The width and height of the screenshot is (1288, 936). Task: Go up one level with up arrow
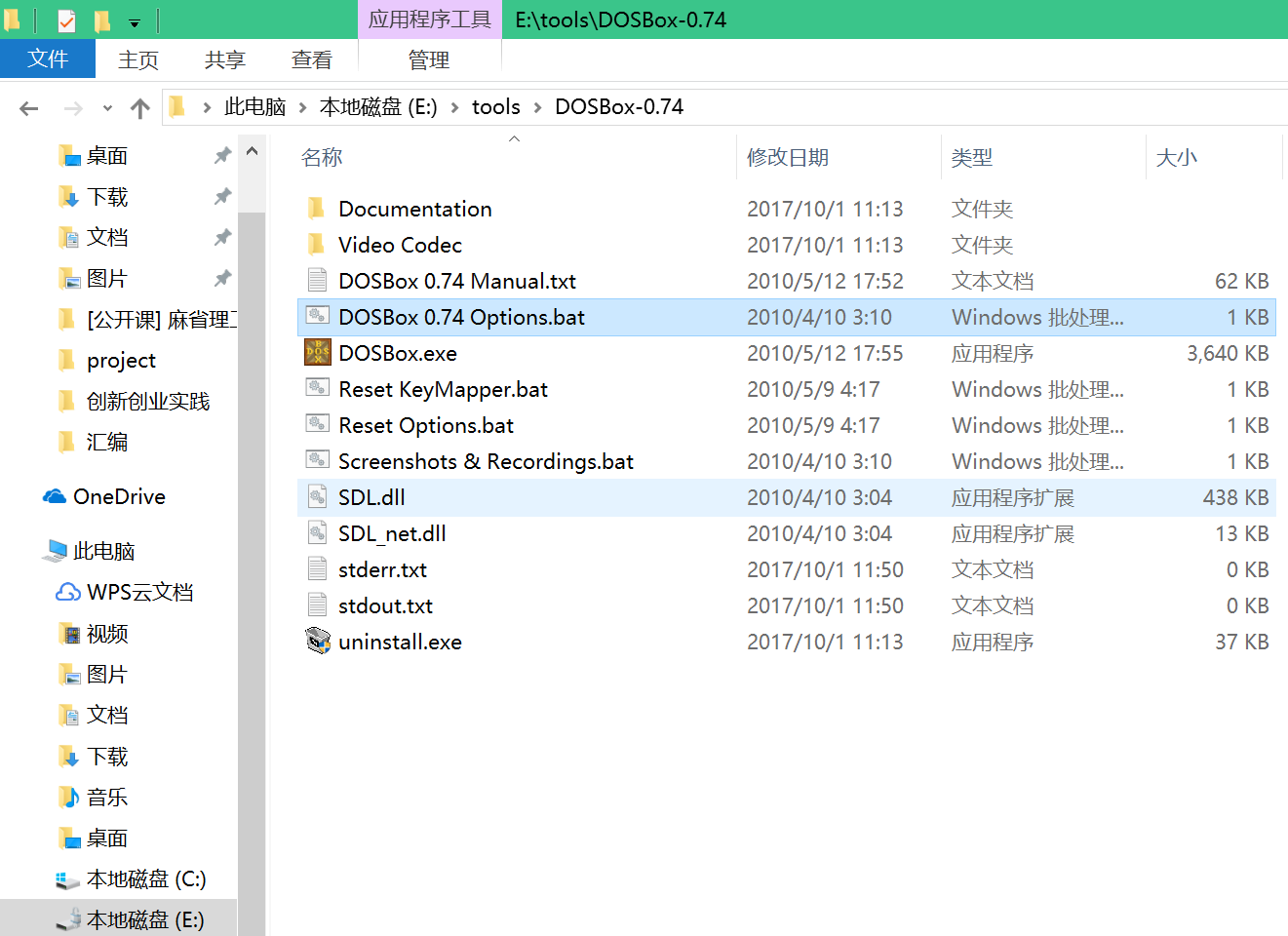140,108
